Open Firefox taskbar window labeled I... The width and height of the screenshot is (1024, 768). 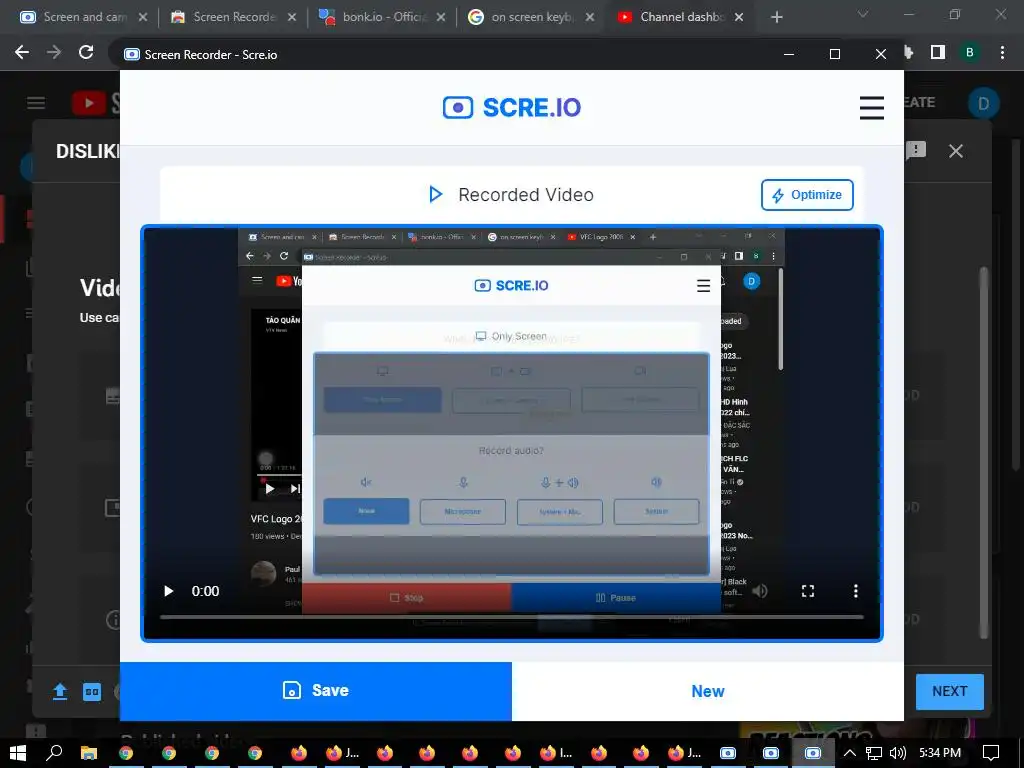(x=555, y=753)
